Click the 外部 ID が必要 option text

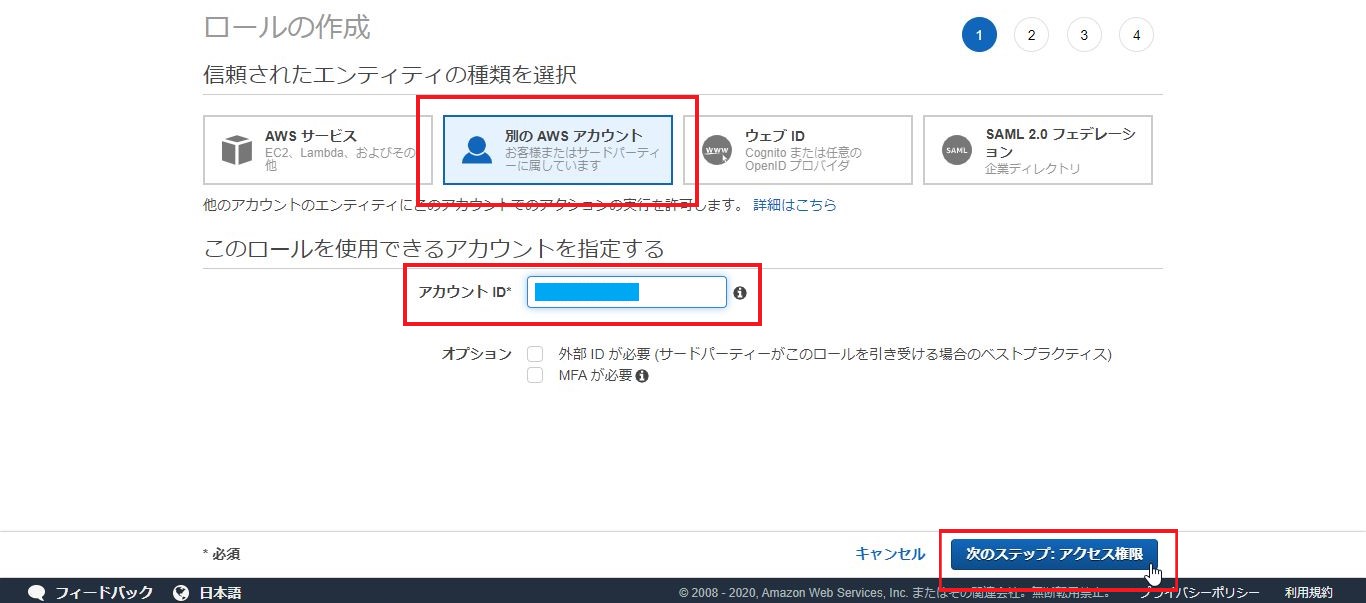835,354
